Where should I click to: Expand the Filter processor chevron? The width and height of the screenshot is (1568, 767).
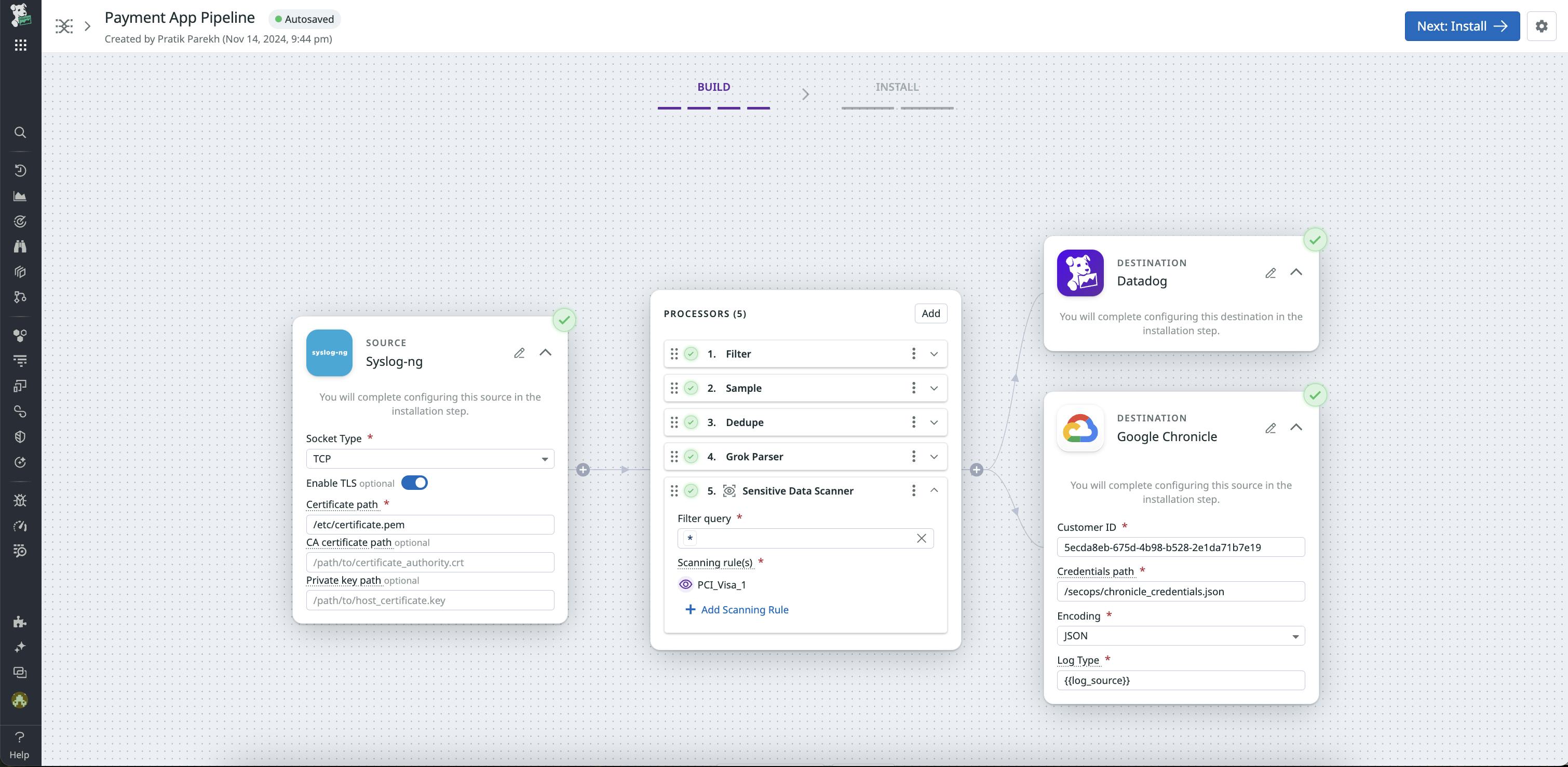934,354
